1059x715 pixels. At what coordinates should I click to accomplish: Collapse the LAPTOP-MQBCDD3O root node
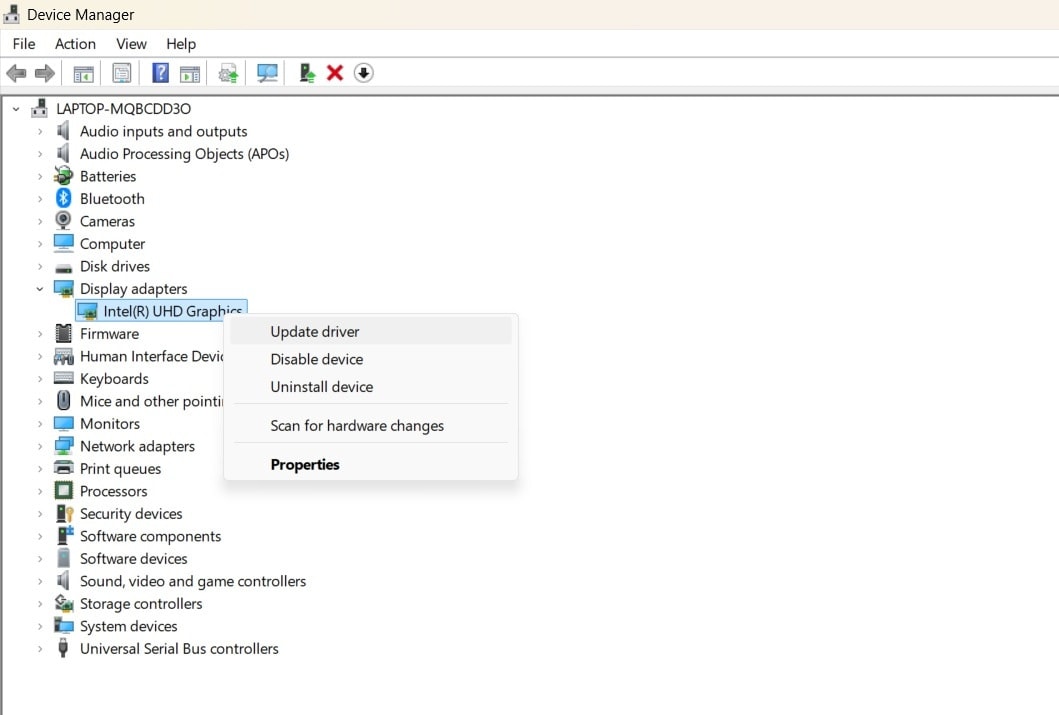click(16, 109)
